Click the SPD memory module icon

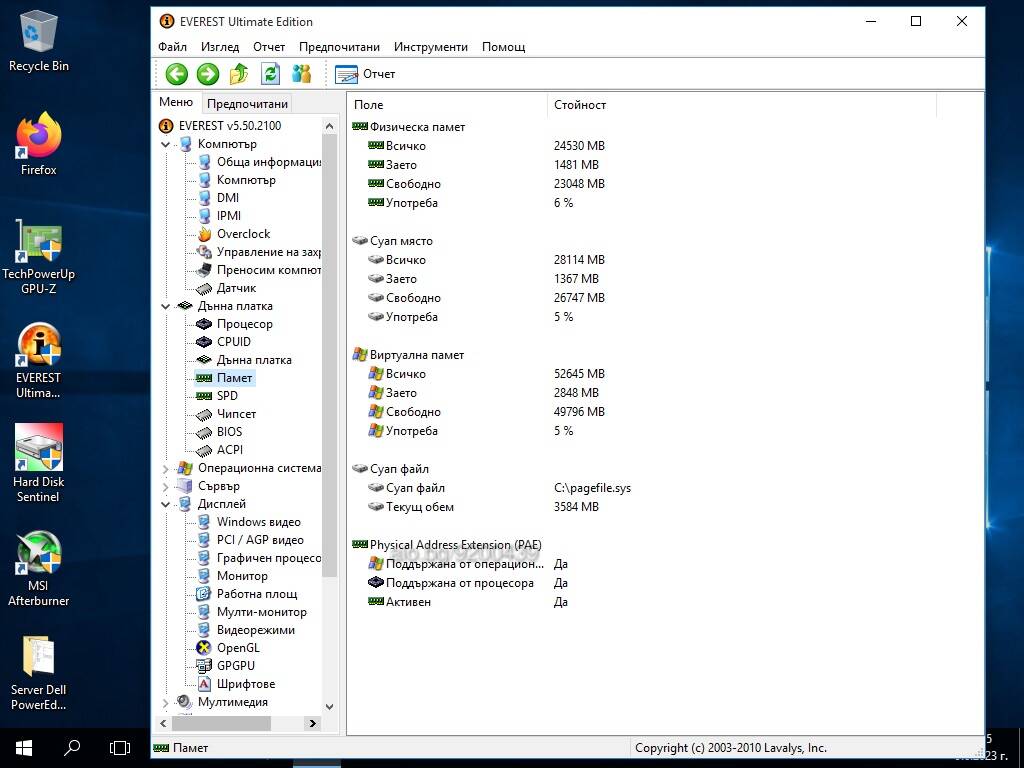click(x=204, y=396)
